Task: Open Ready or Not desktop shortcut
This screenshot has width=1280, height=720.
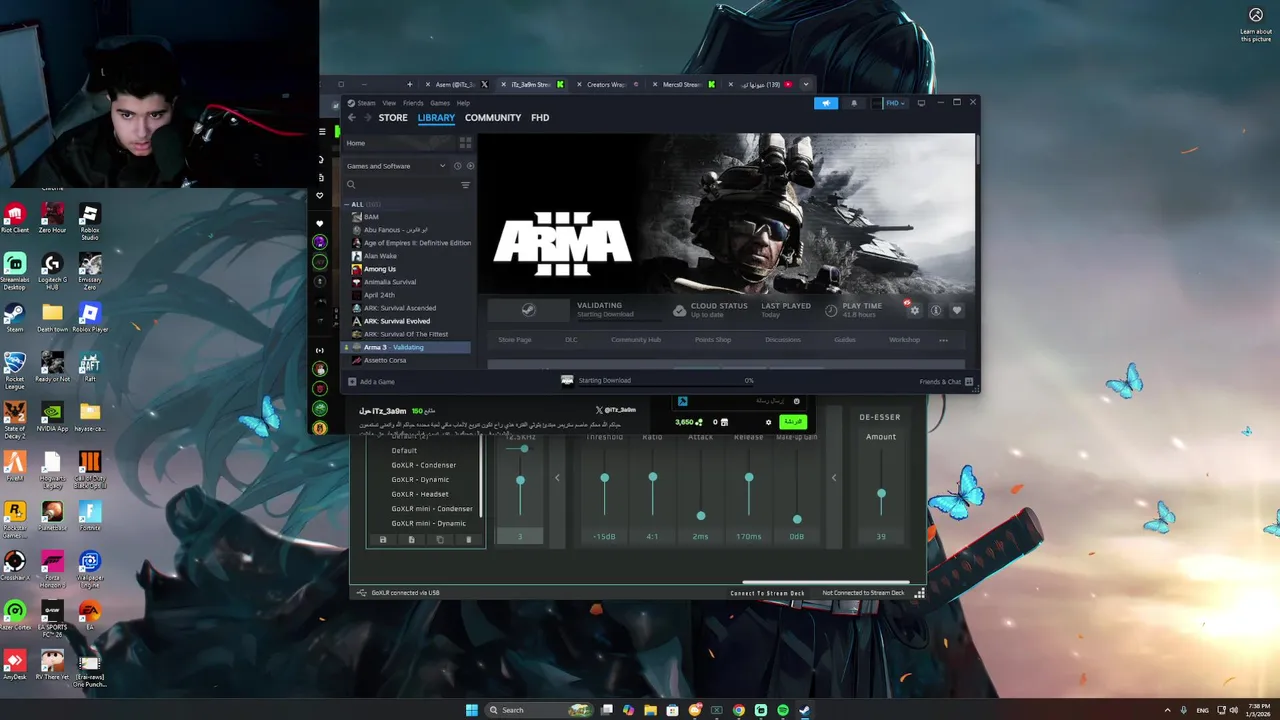Action: coord(52,367)
